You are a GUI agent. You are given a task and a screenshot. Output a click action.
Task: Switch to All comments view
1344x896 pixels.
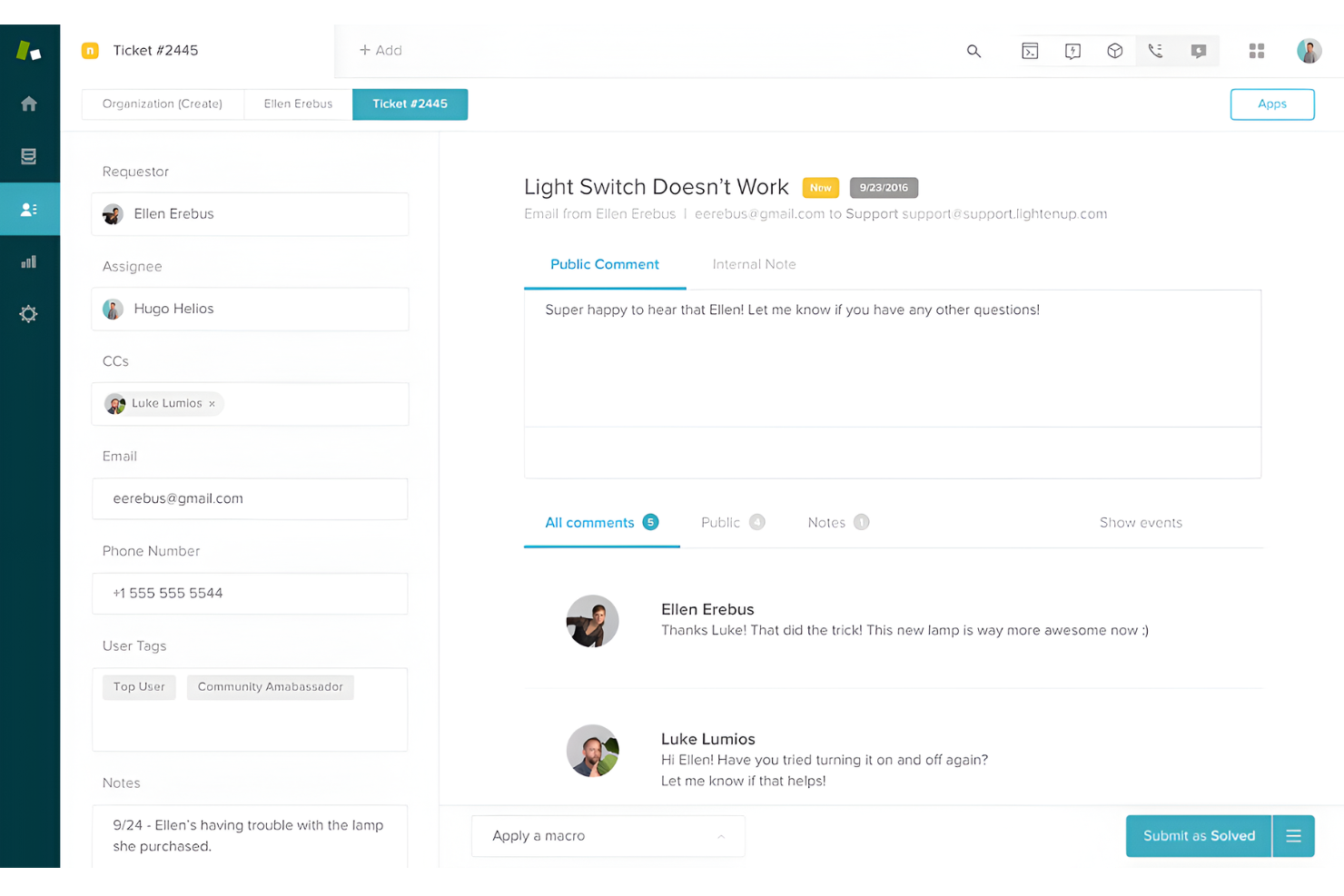[x=589, y=522]
